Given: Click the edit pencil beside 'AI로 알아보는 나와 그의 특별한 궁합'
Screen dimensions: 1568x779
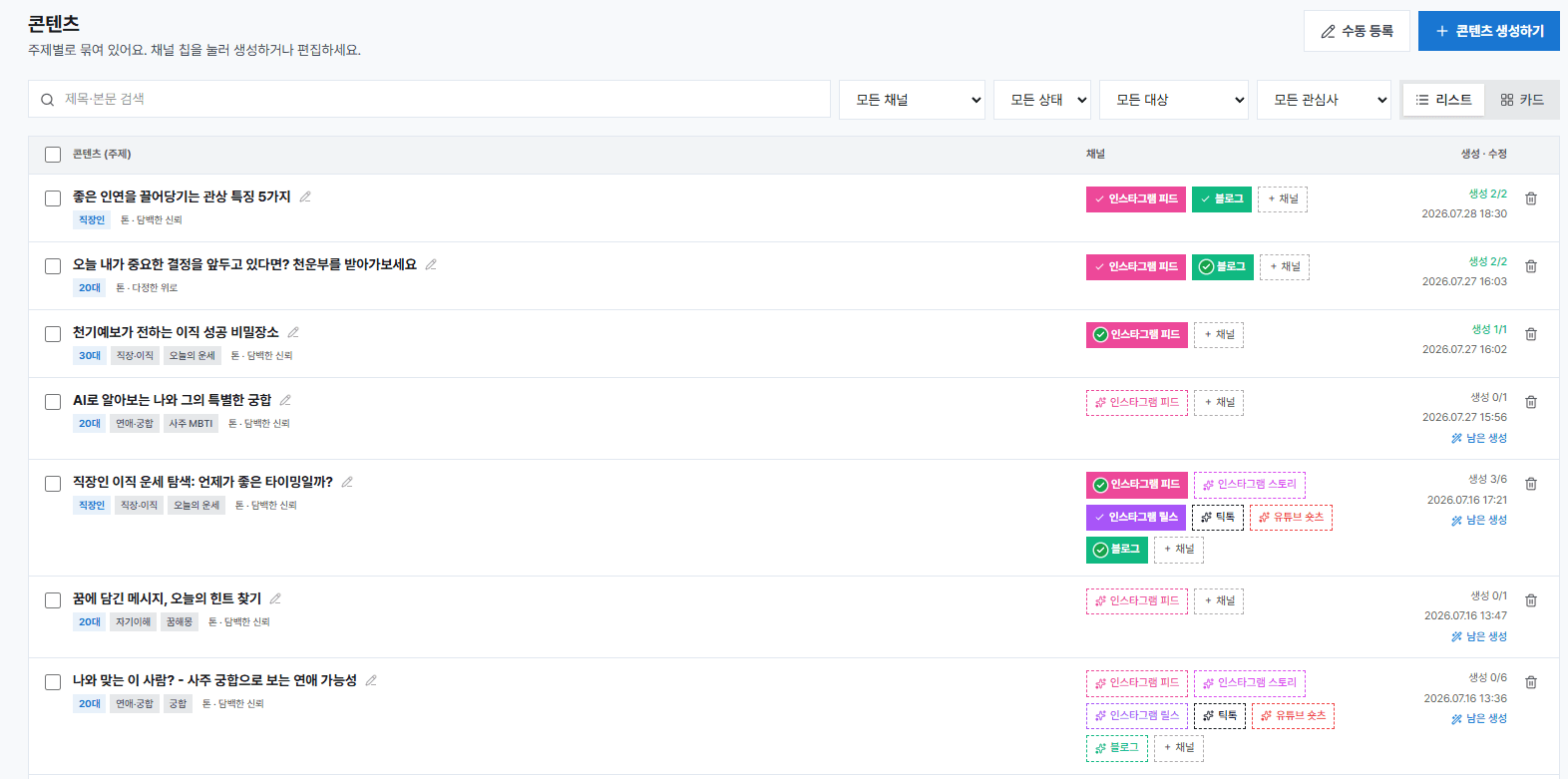Looking at the screenshot, I should click(285, 400).
